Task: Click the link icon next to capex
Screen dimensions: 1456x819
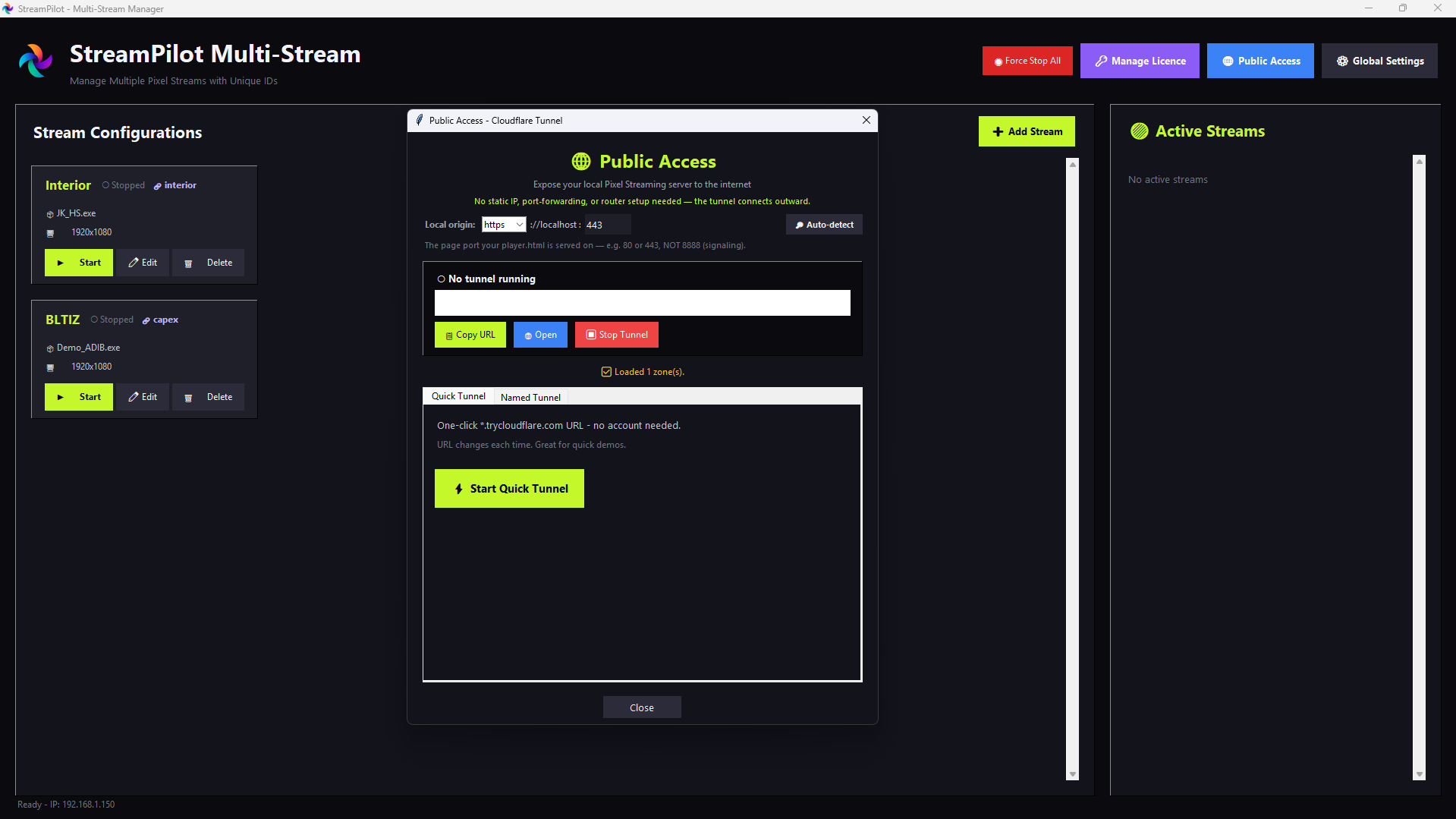Action: (x=146, y=320)
